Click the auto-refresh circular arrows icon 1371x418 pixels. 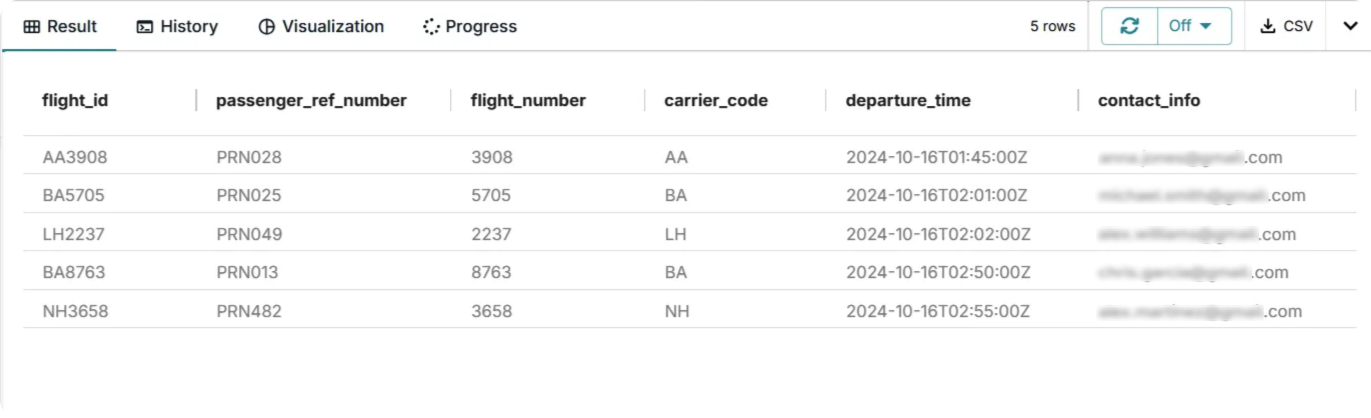pos(1130,26)
